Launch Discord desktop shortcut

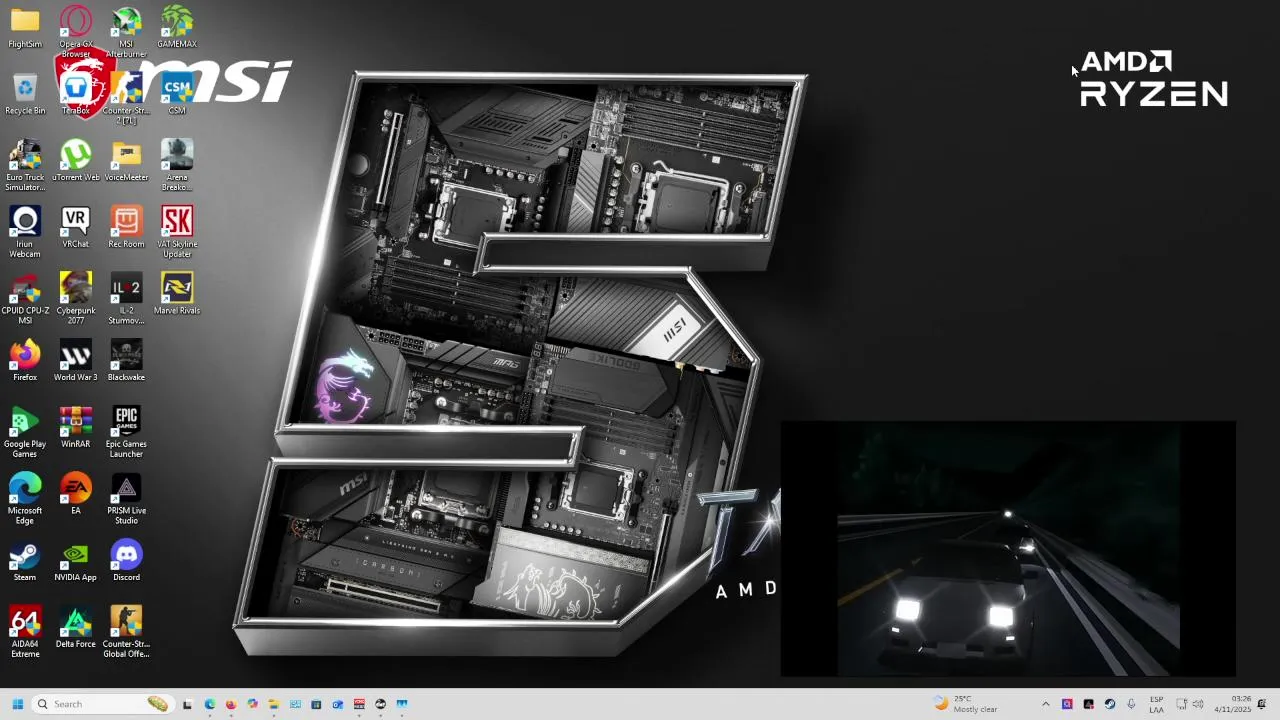(126, 562)
